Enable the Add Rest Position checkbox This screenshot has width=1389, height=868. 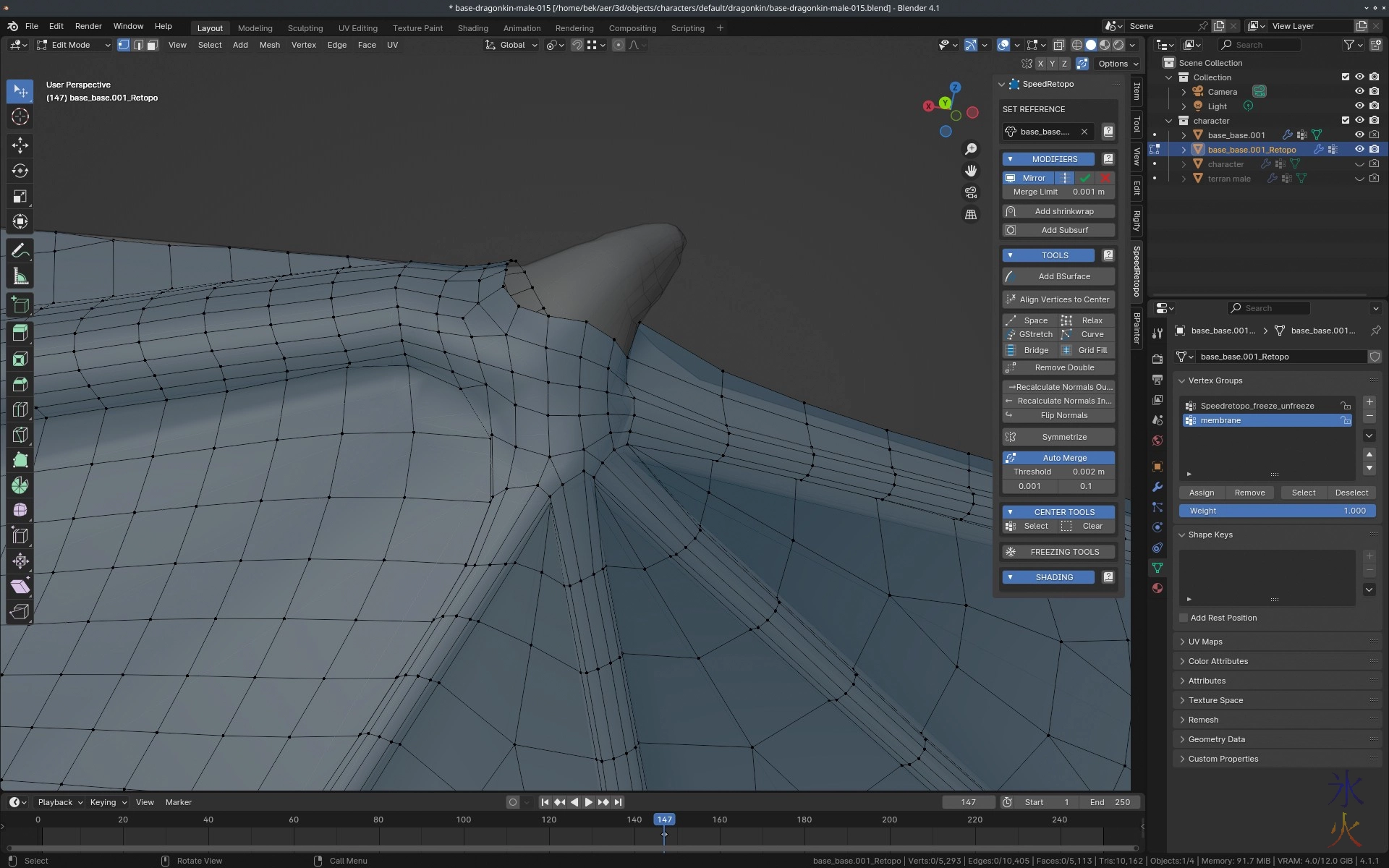pyautogui.click(x=1184, y=618)
